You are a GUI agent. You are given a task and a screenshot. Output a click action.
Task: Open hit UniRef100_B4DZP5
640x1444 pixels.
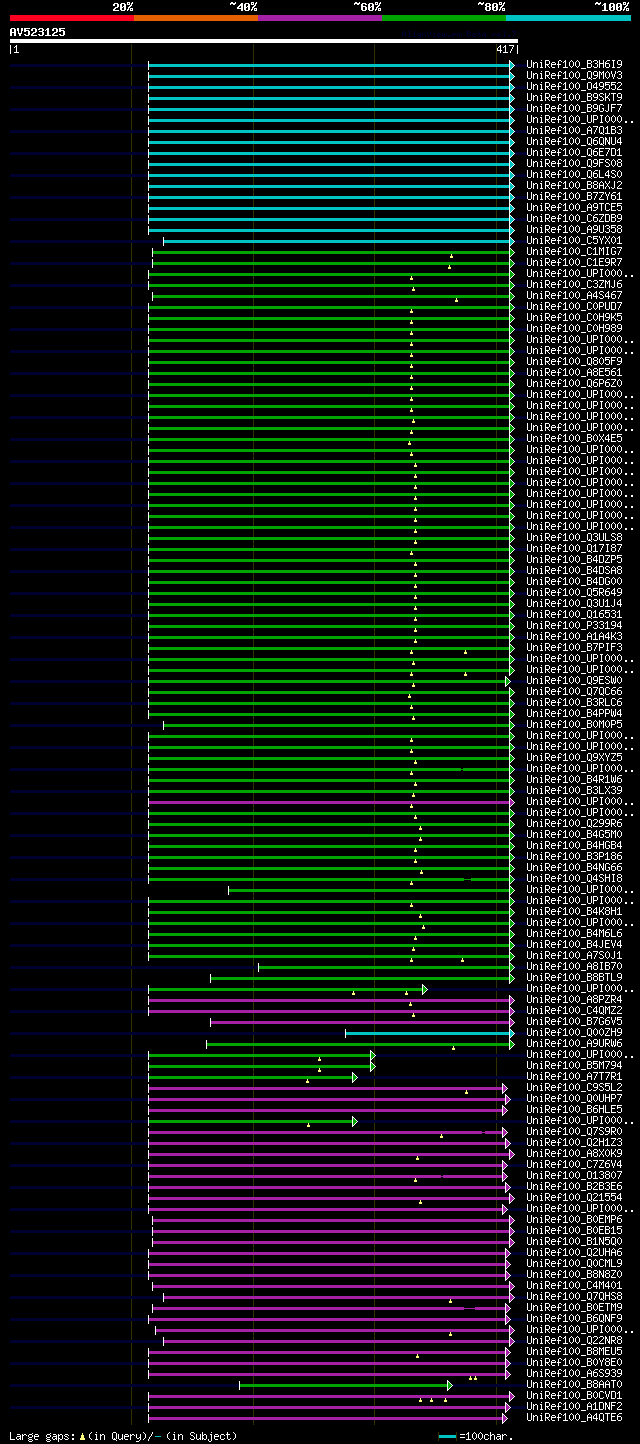point(574,559)
